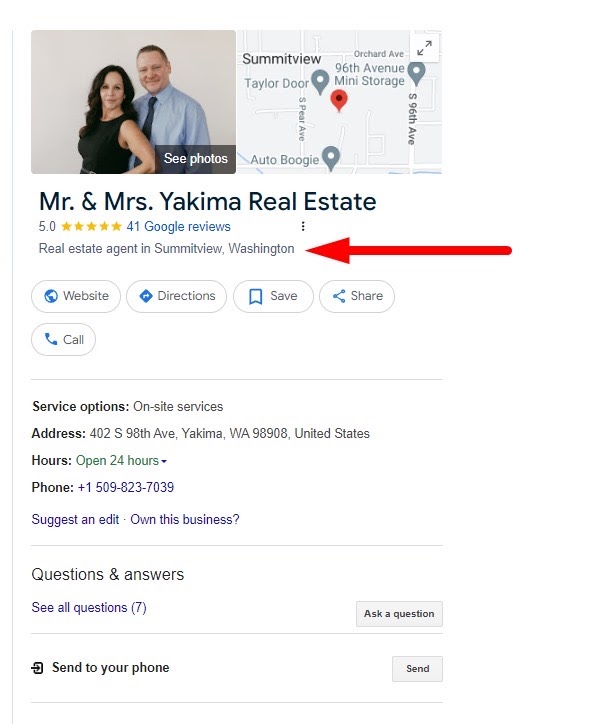Select the Auto Boogie map marker

point(331,158)
